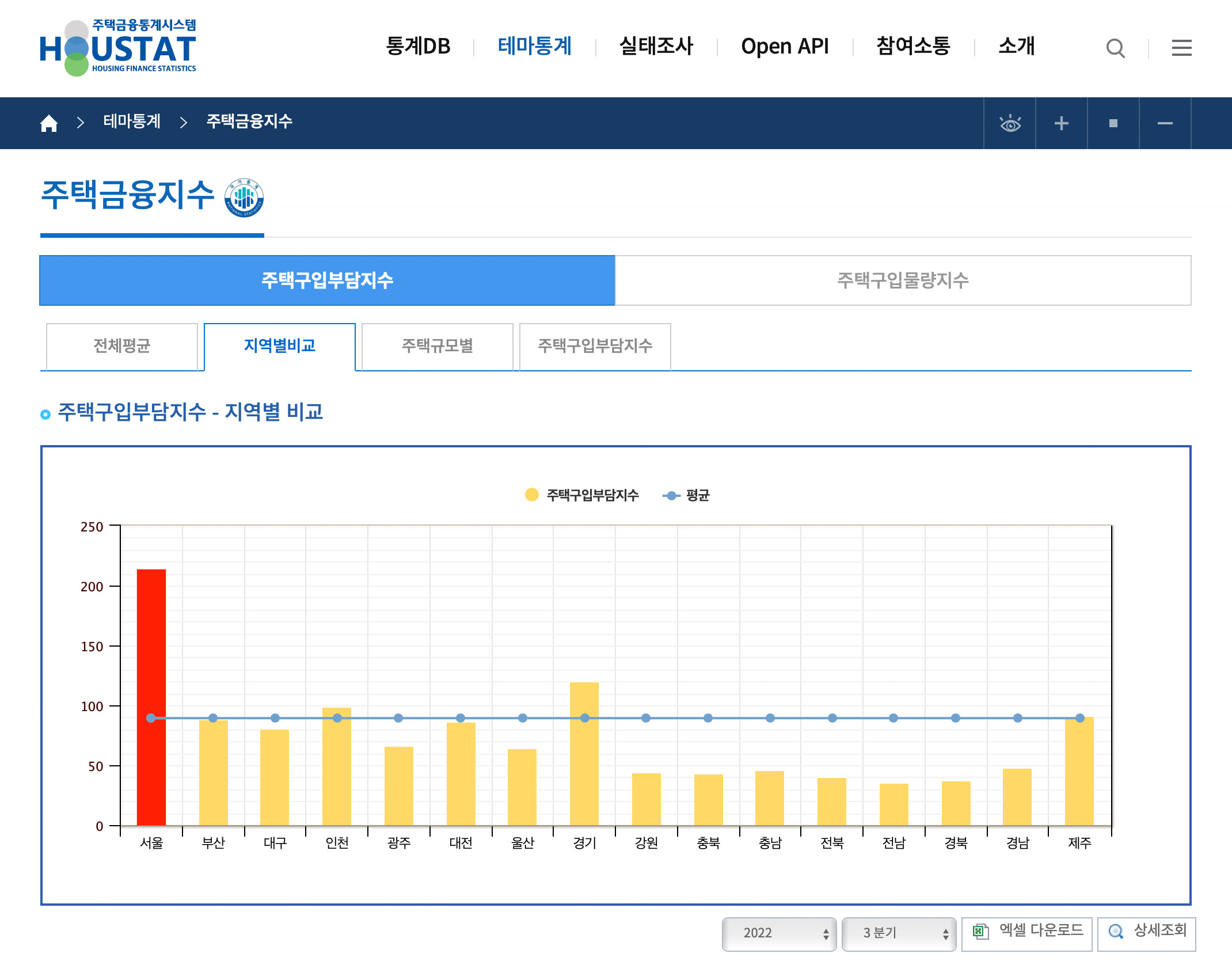Screen dimensions: 1232x961
Task: Open the 3분기 quarter dropdown
Action: pyautogui.click(x=899, y=933)
